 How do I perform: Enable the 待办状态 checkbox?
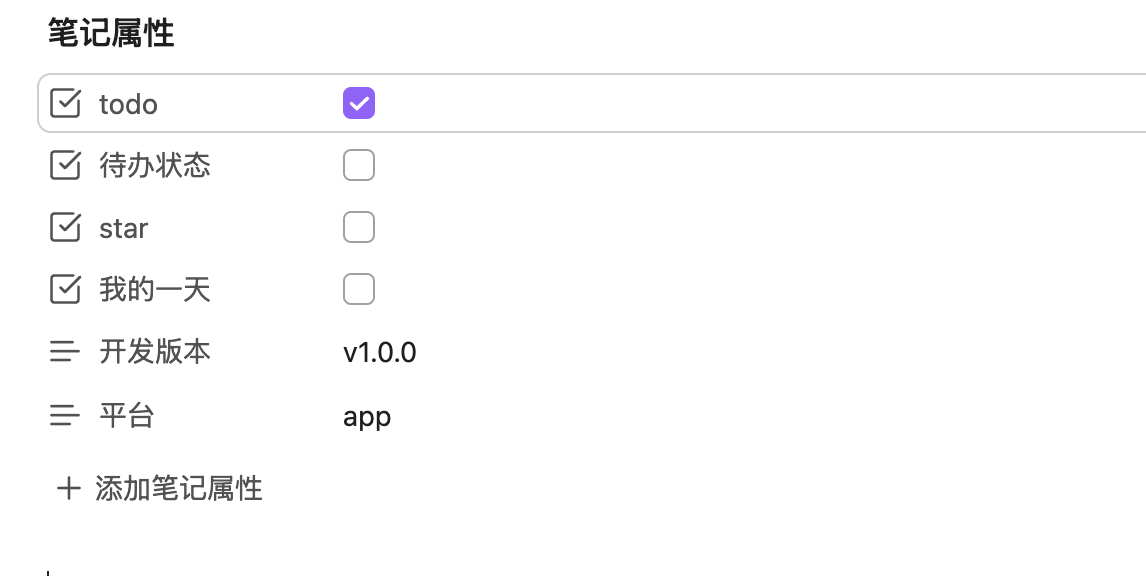(359, 165)
